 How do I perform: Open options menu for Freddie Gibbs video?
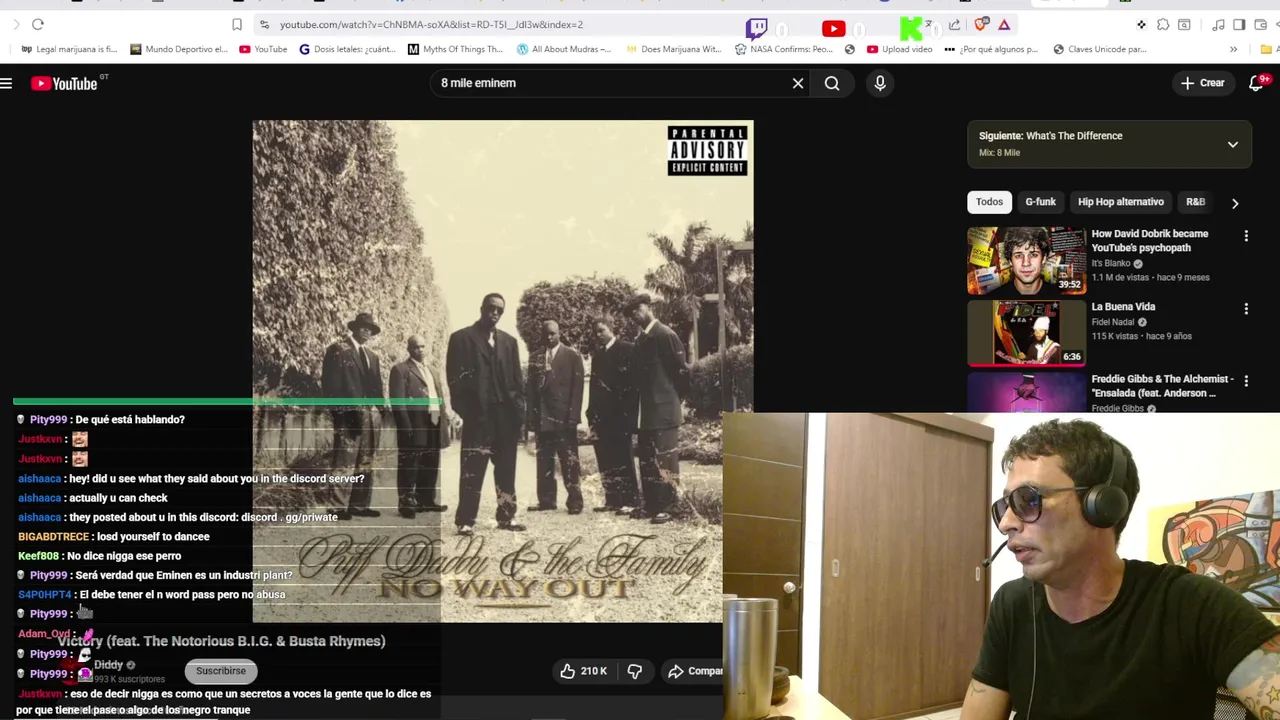point(1246,380)
